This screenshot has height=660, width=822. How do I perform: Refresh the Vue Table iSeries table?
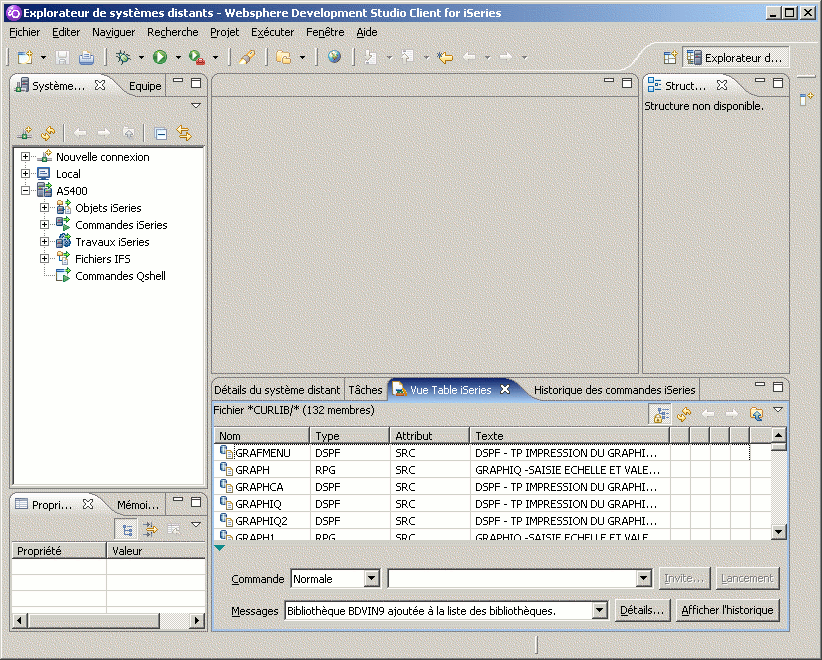pyautogui.click(x=684, y=414)
